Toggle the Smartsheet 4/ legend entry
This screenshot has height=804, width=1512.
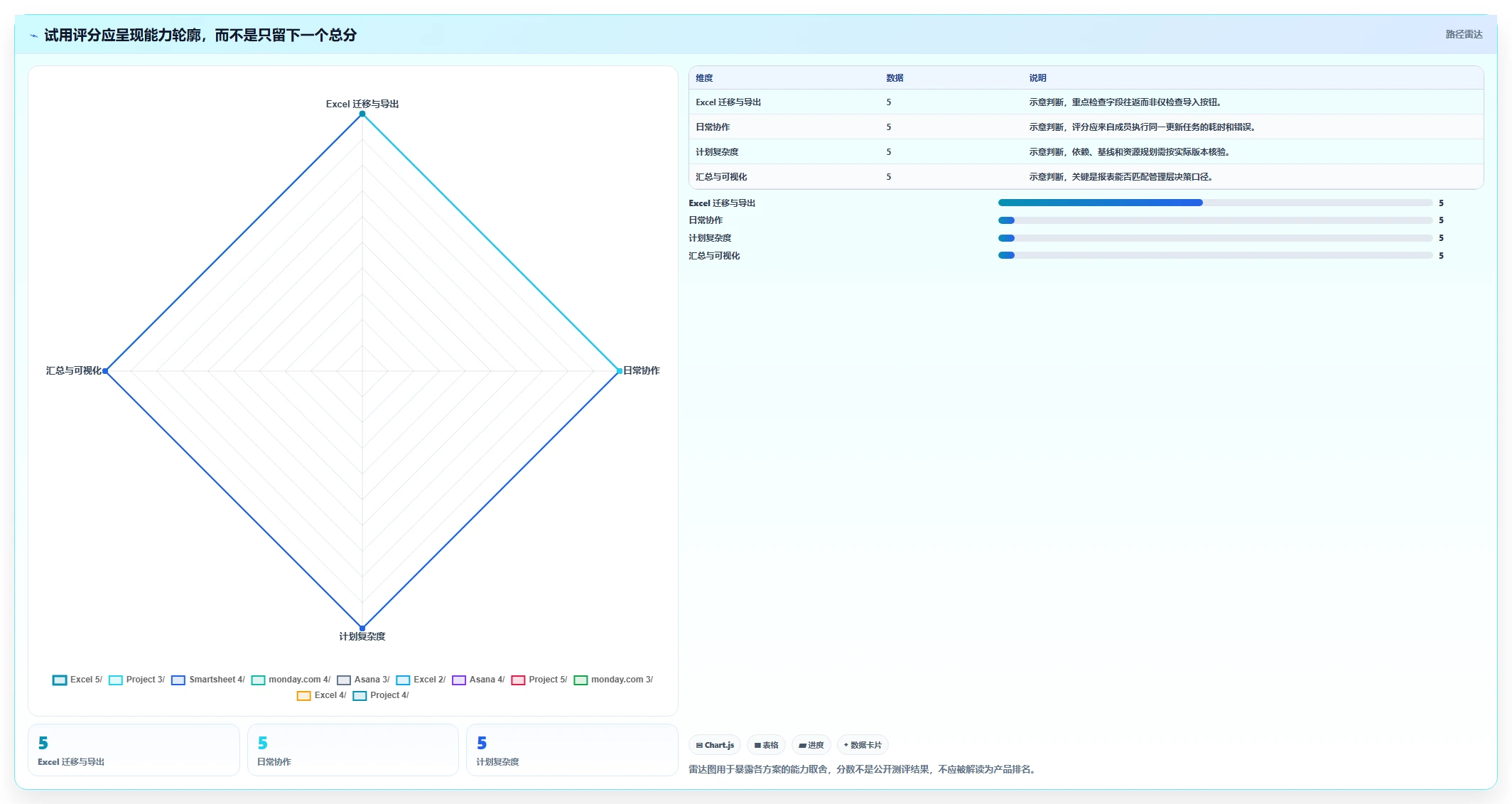pyautogui.click(x=208, y=680)
